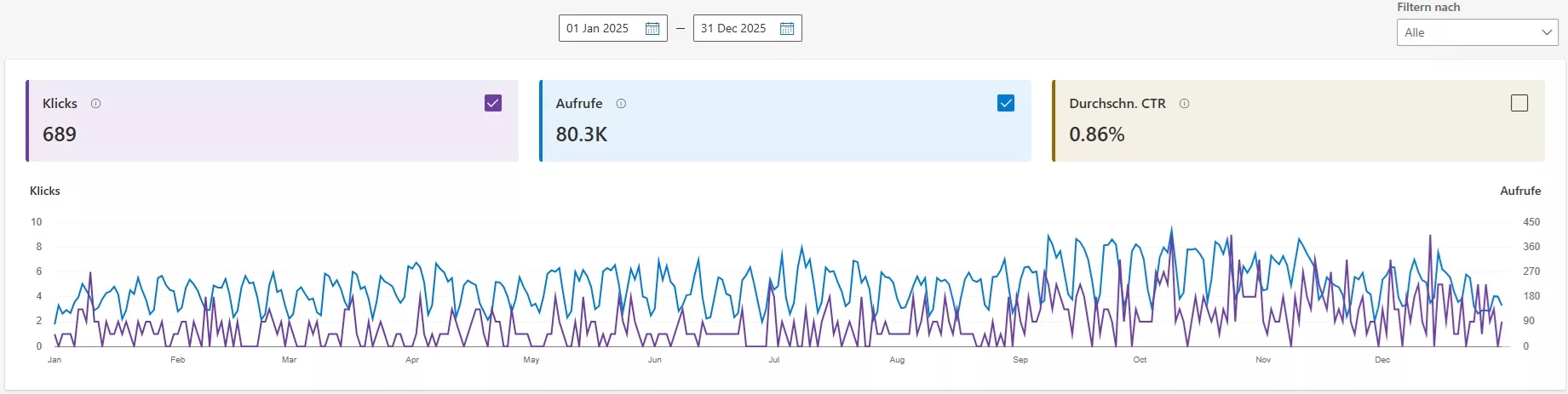
Task: Show the info tooltip beside Aufrufe
Action: pyautogui.click(x=621, y=104)
